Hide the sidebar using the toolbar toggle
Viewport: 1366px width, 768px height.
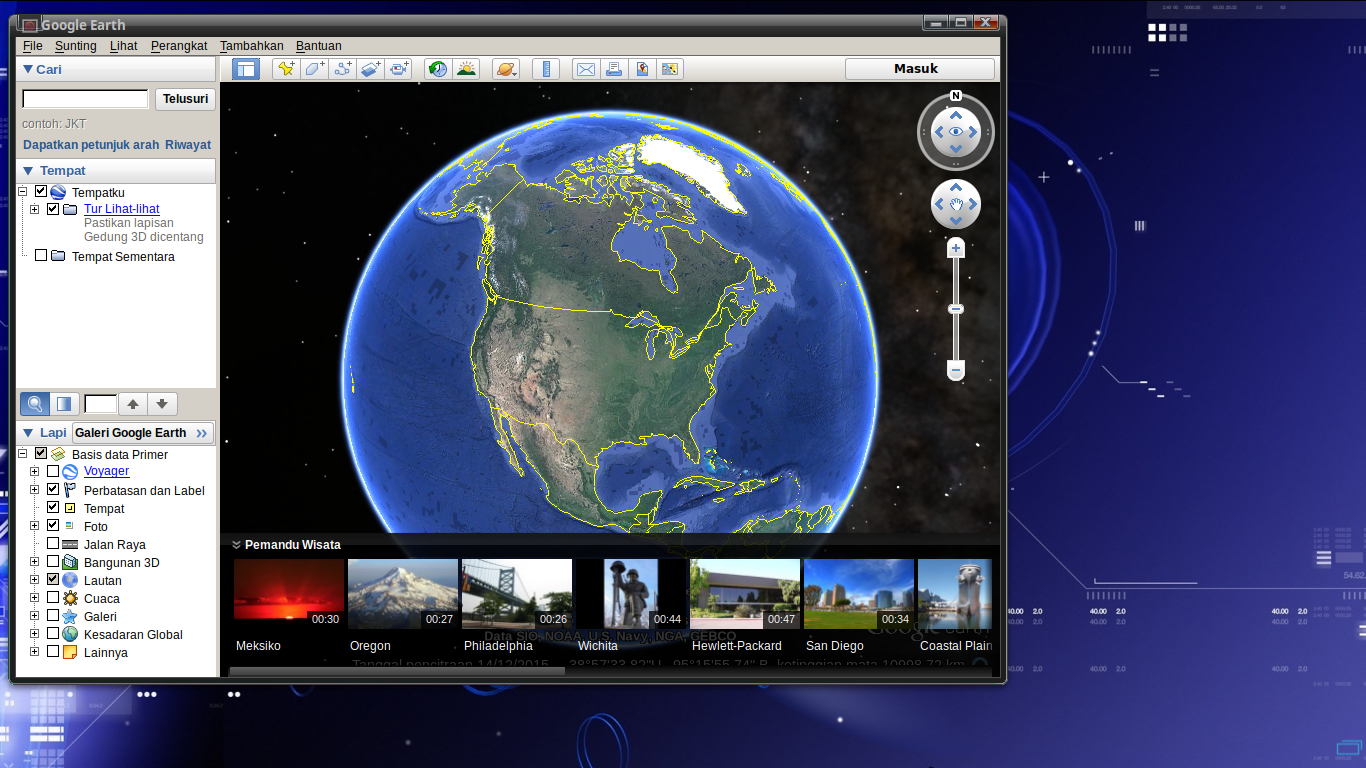pyautogui.click(x=245, y=69)
